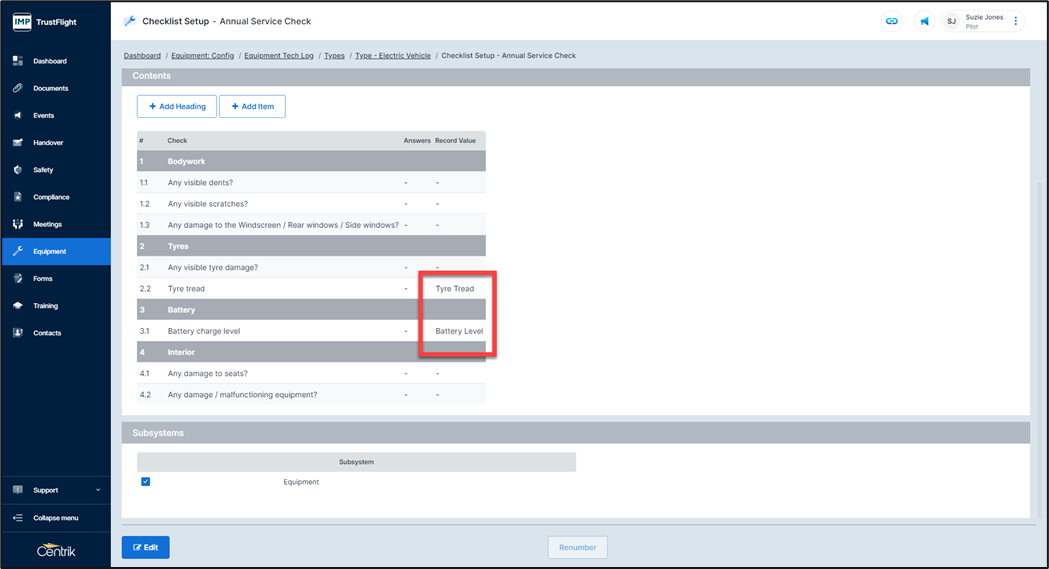Screen dimensions: 1049x569
Task: Select the 'Battery charge level' check
Action: tap(311, 331)
